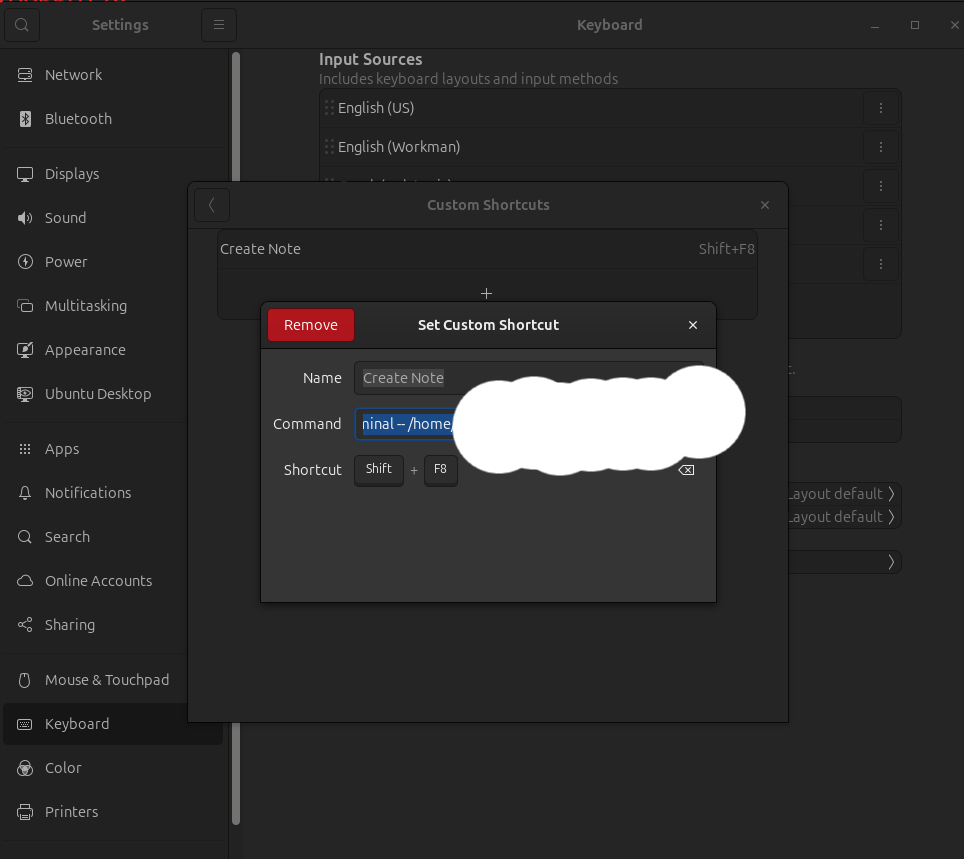
Task: Click the F8 key cap in Shortcut
Action: [440, 470]
